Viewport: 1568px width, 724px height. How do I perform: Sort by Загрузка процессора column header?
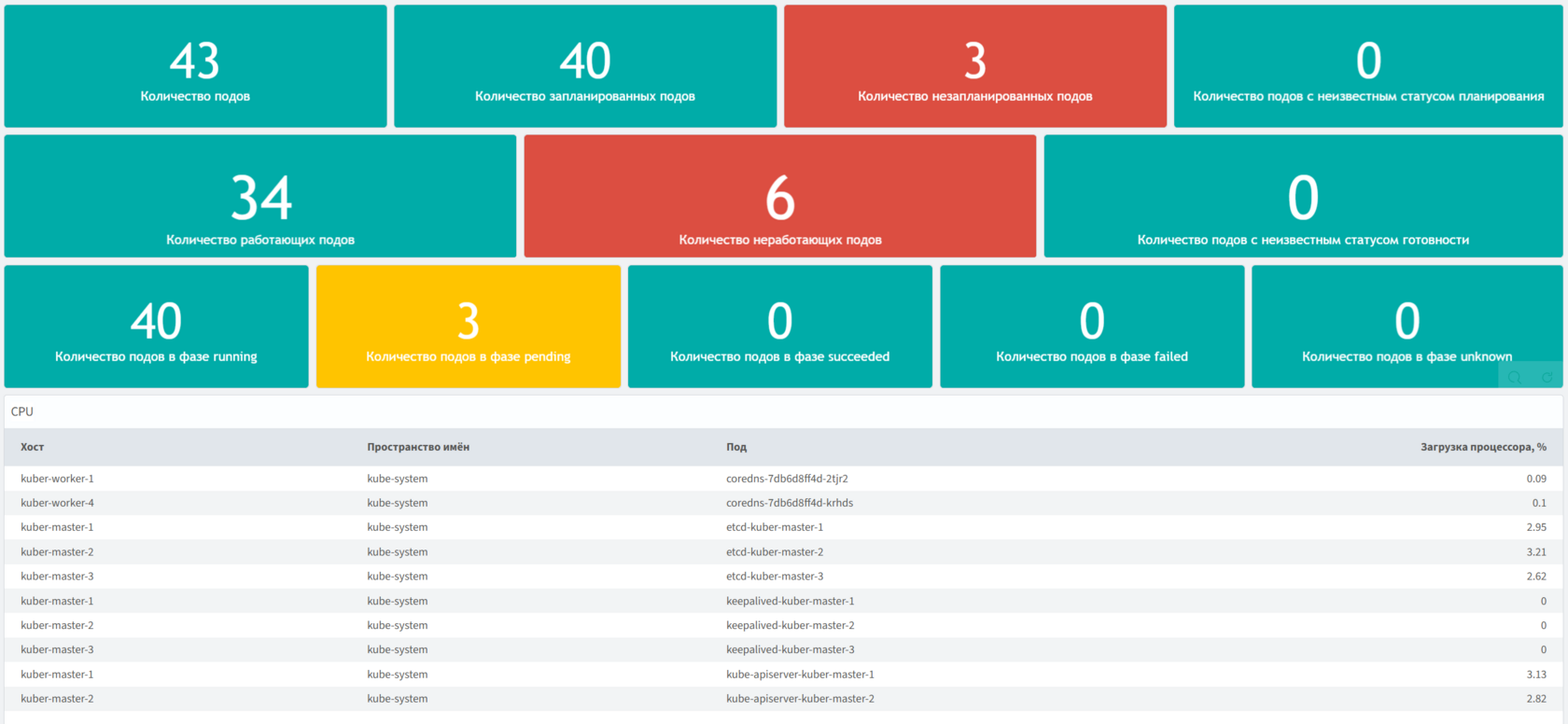1482,447
